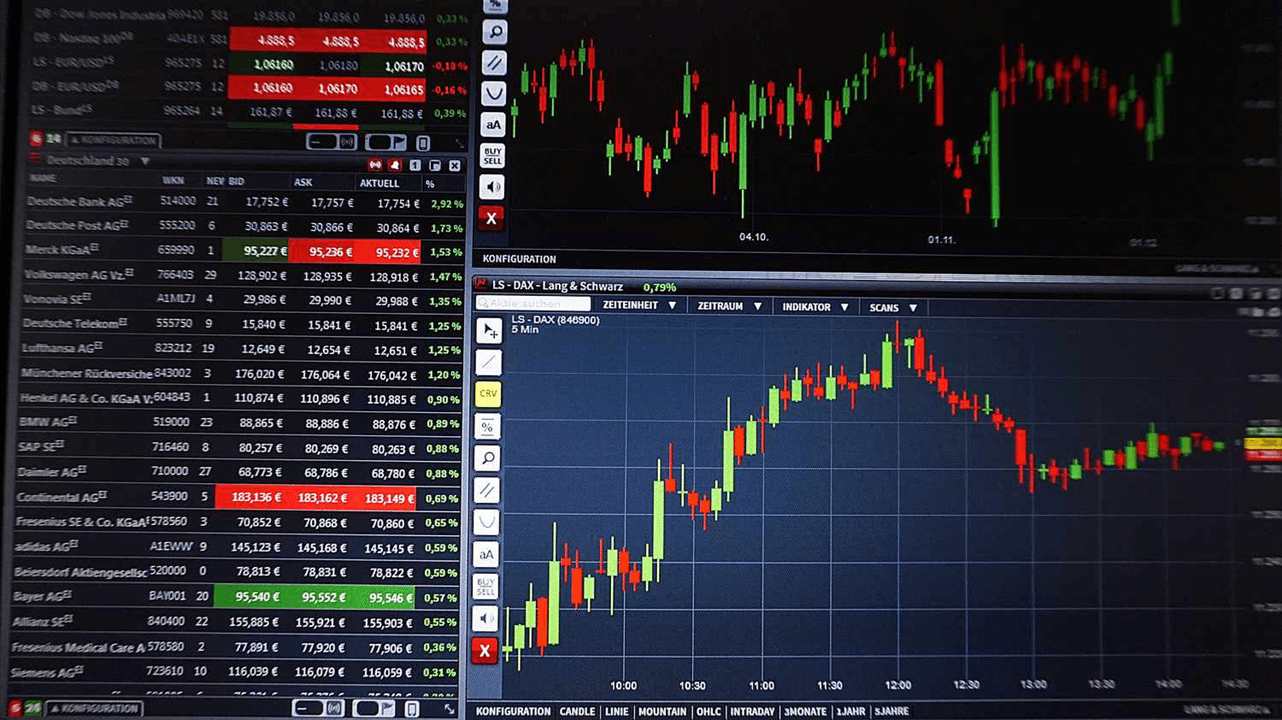Click the red X tool in DAX chart toolbar
Viewport: 1282px width, 720px height.
pyautogui.click(x=485, y=651)
